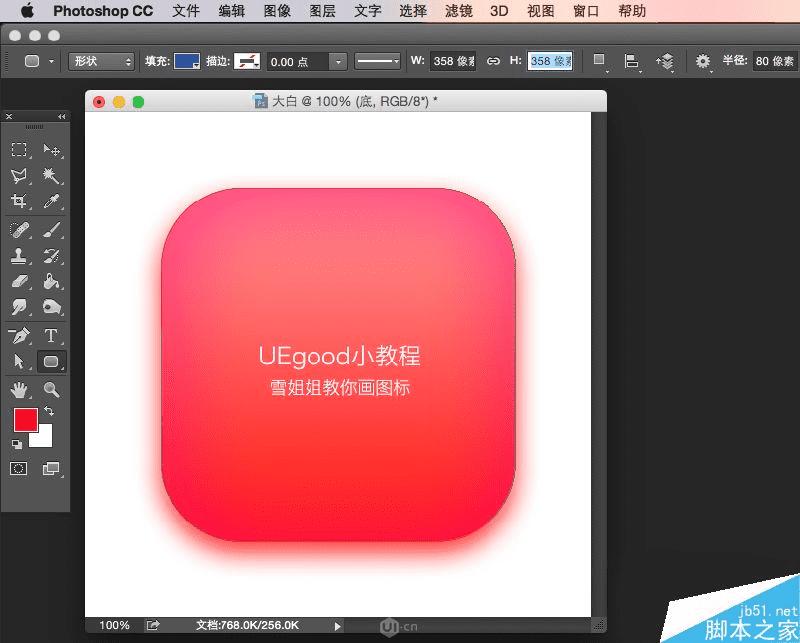800x643 pixels.
Task: Click the red foreground color swatch
Action: point(26,420)
